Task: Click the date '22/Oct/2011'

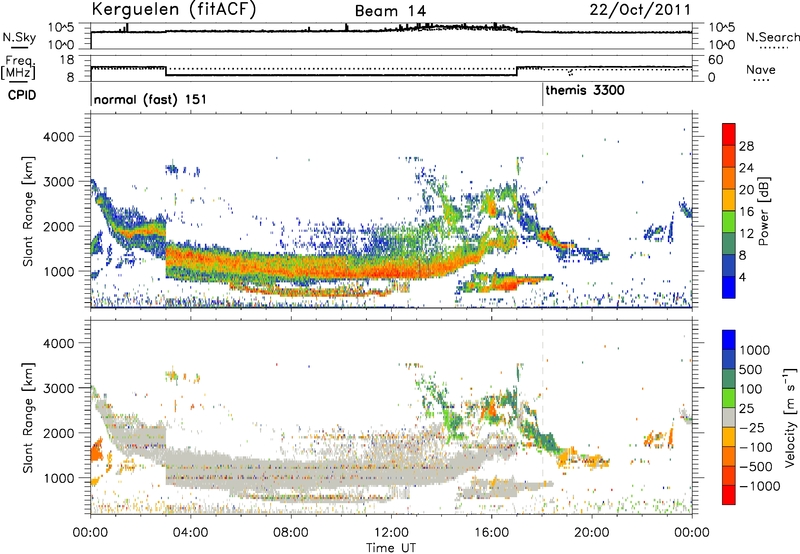Action: pyautogui.click(x=640, y=10)
